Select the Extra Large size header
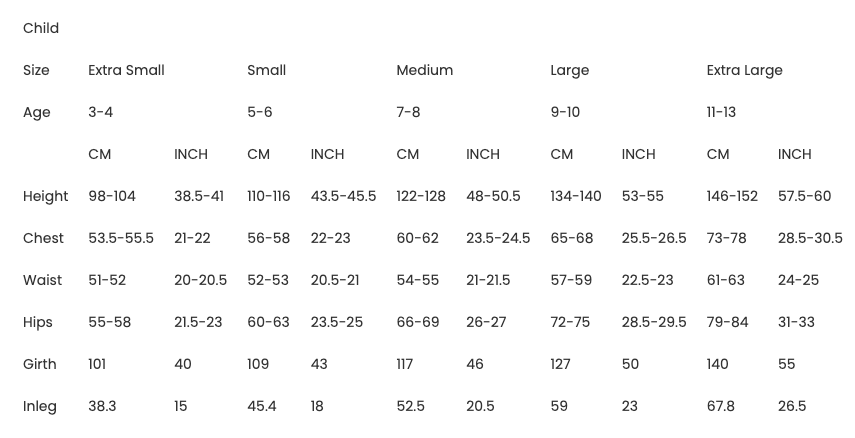The height and width of the screenshot is (438, 855). [x=744, y=70]
